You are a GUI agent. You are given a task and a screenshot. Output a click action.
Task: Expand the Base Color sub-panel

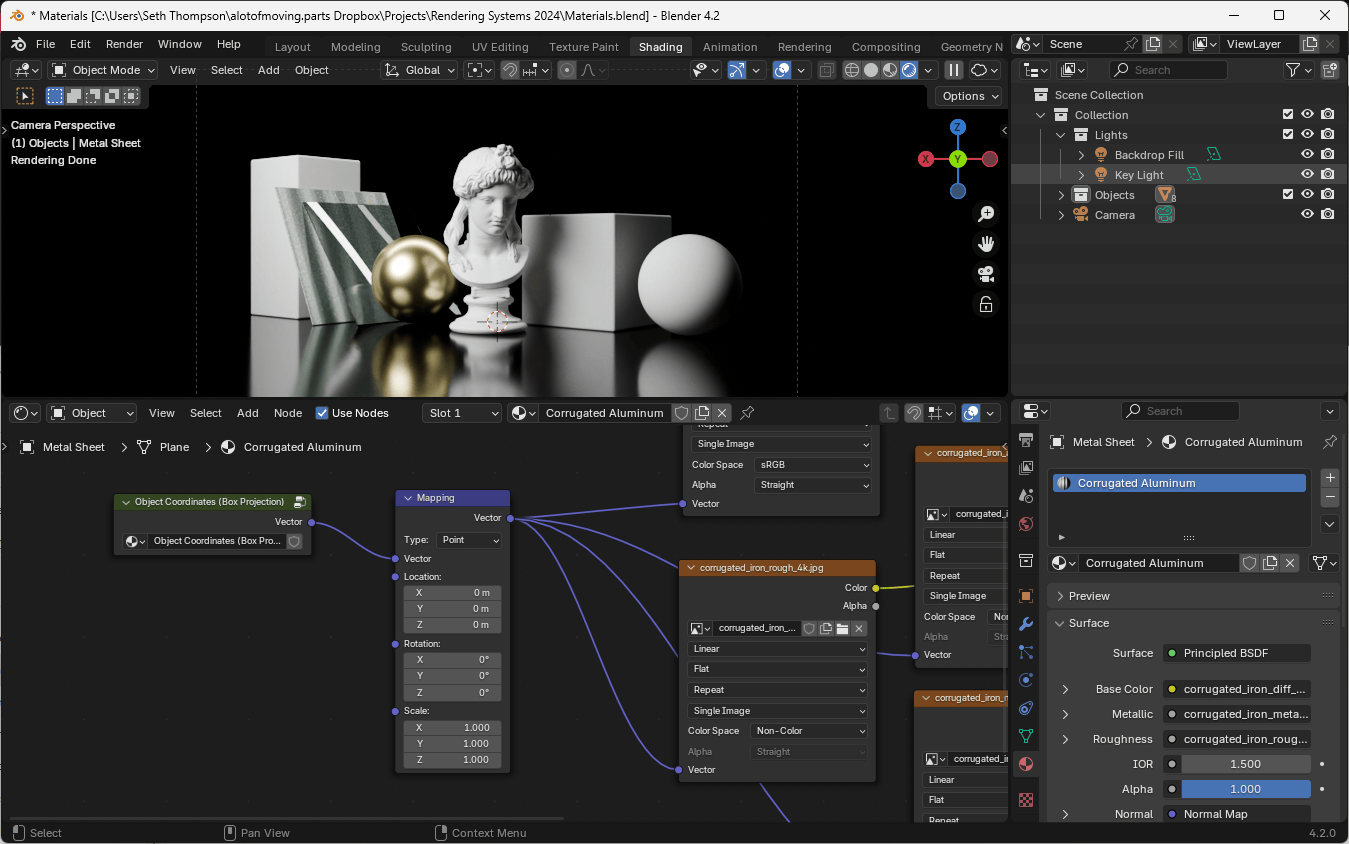[x=1065, y=689]
